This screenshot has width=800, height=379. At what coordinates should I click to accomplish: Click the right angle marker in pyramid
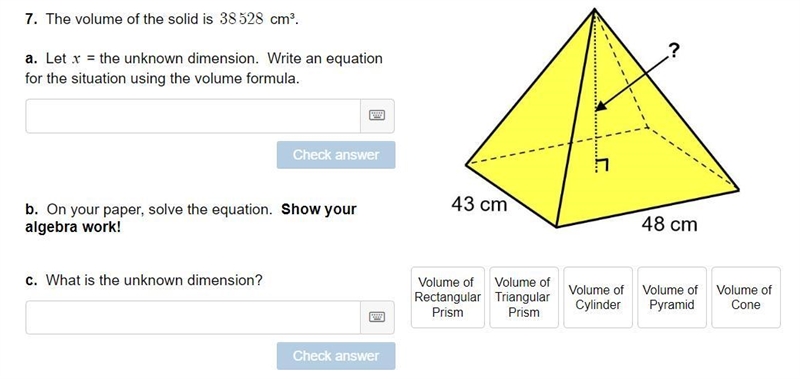tap(602, 166)
